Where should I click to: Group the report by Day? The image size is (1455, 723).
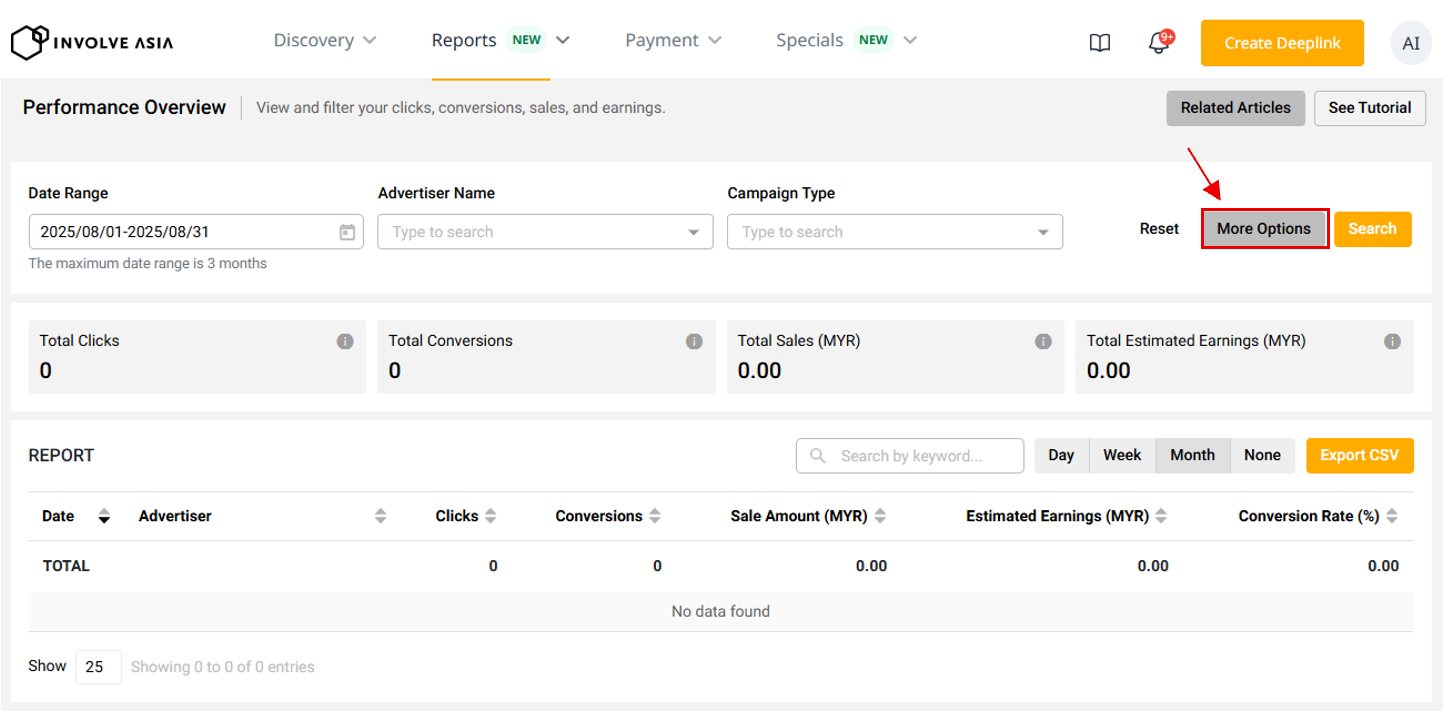click(x=1061, y=456)
